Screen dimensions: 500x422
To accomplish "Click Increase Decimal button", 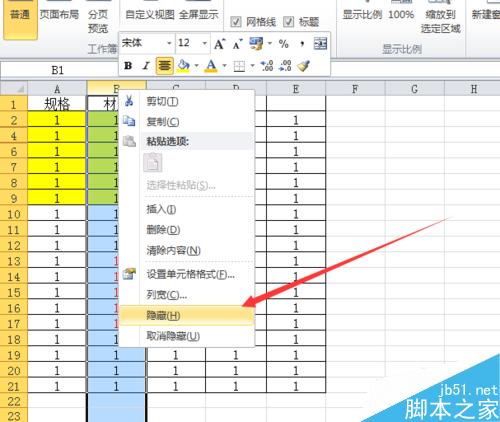I will [267, 66].
